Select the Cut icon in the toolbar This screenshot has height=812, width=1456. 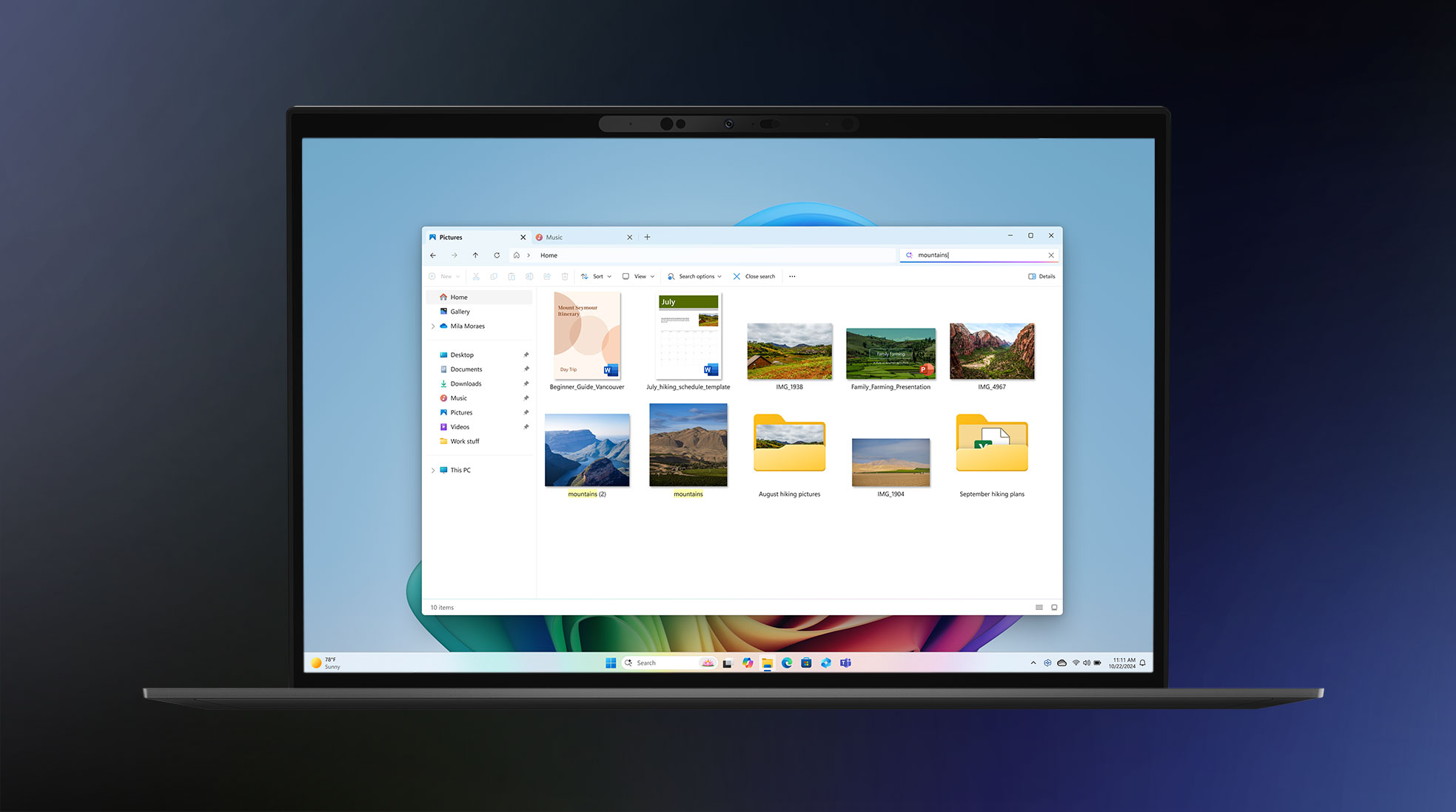476,276
